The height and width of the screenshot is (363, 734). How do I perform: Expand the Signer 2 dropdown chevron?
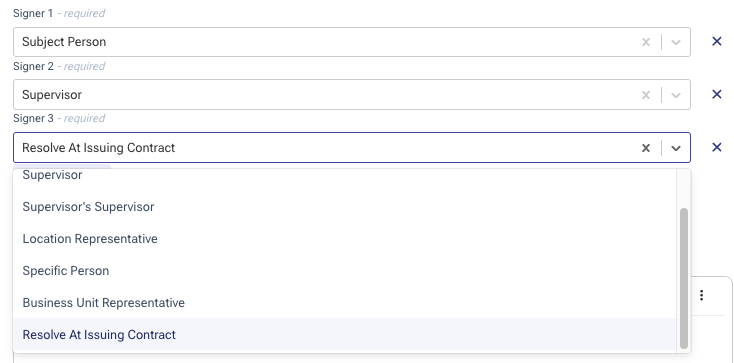coord(675,95)
